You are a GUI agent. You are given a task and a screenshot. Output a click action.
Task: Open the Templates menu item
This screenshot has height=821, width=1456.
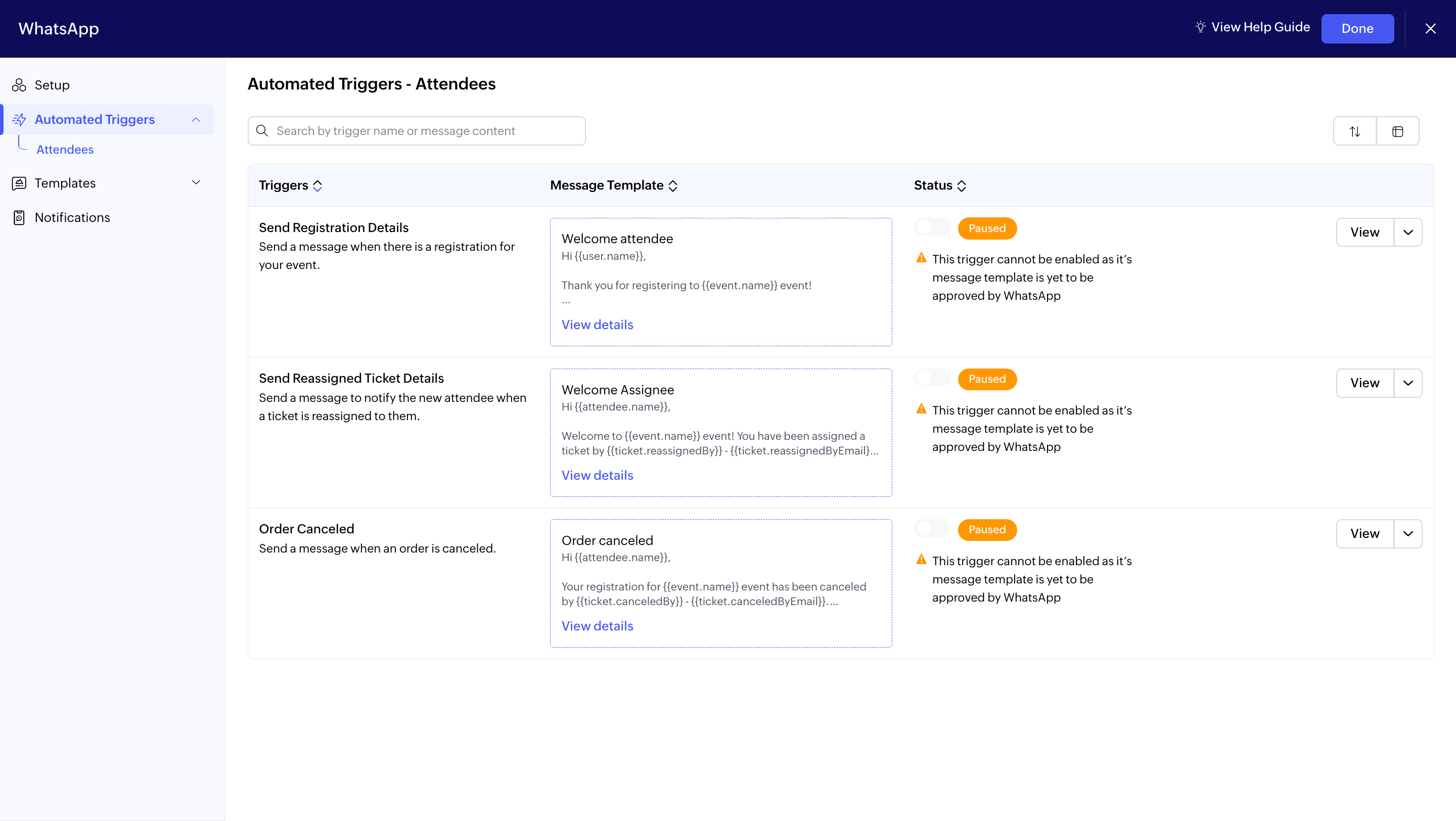65,183
